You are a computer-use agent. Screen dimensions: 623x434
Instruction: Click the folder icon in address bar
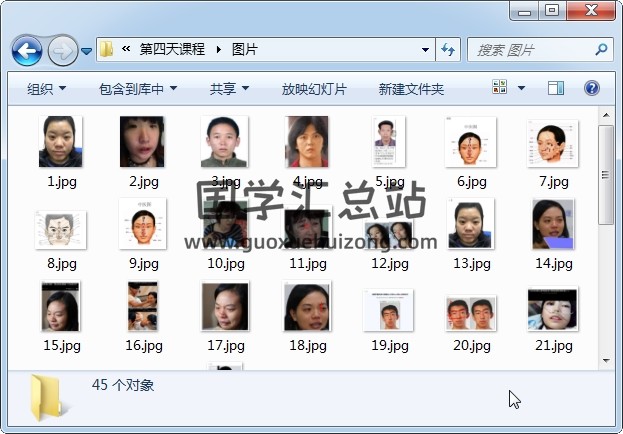point(106,49)
